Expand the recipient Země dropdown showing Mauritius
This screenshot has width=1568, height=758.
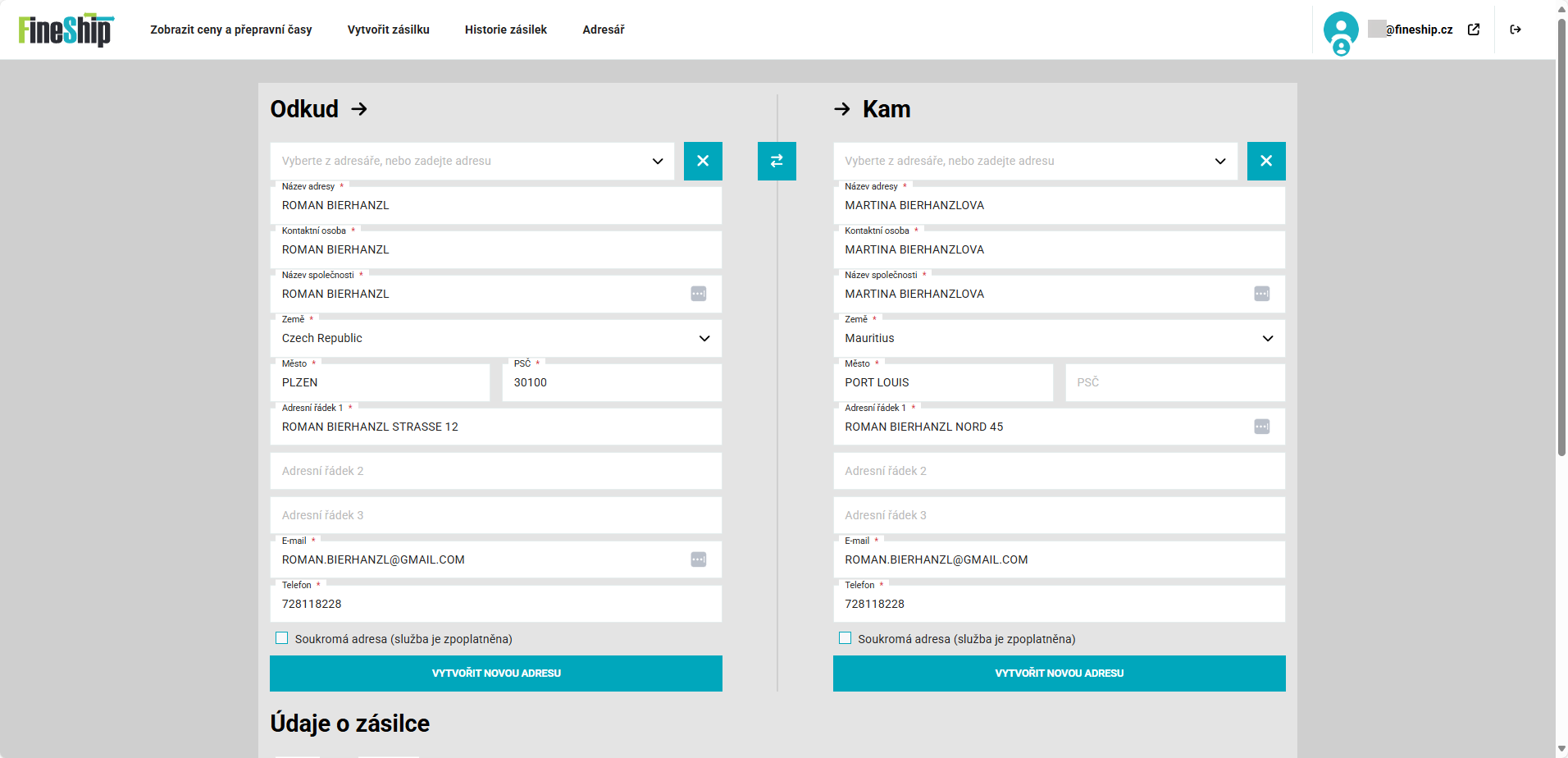pos(1267,338)
